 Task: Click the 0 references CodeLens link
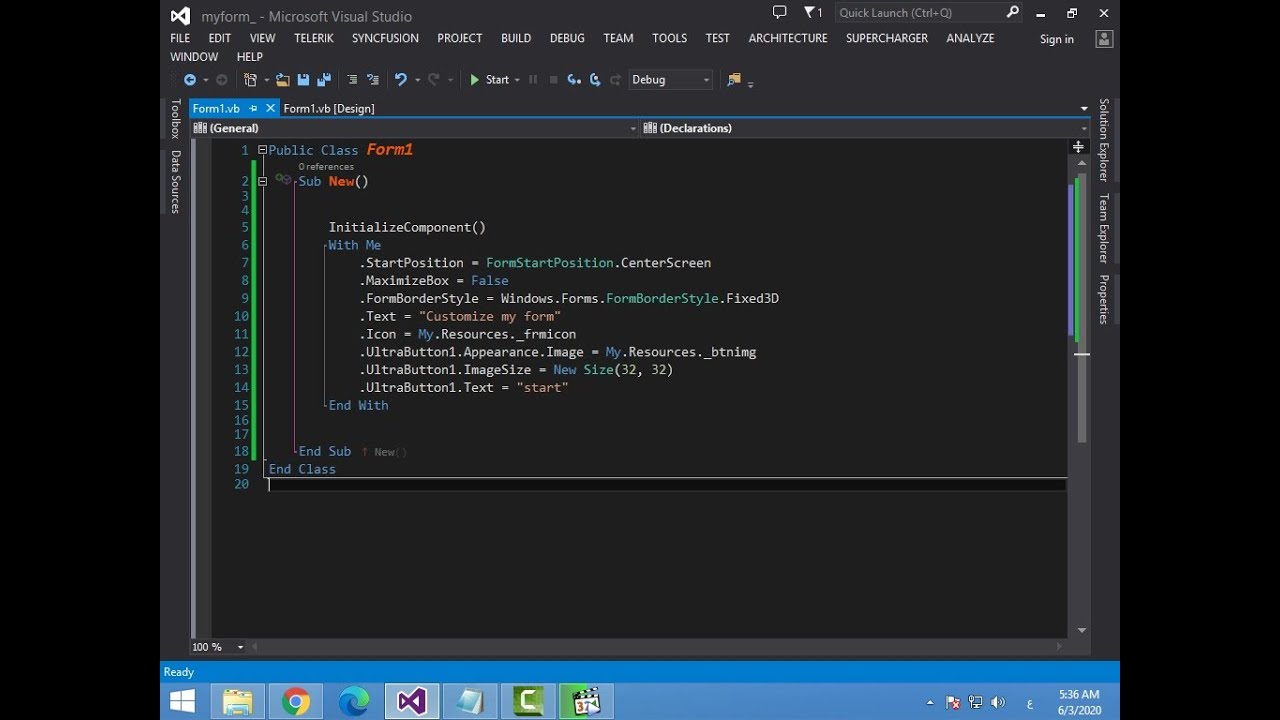point(326,167)
